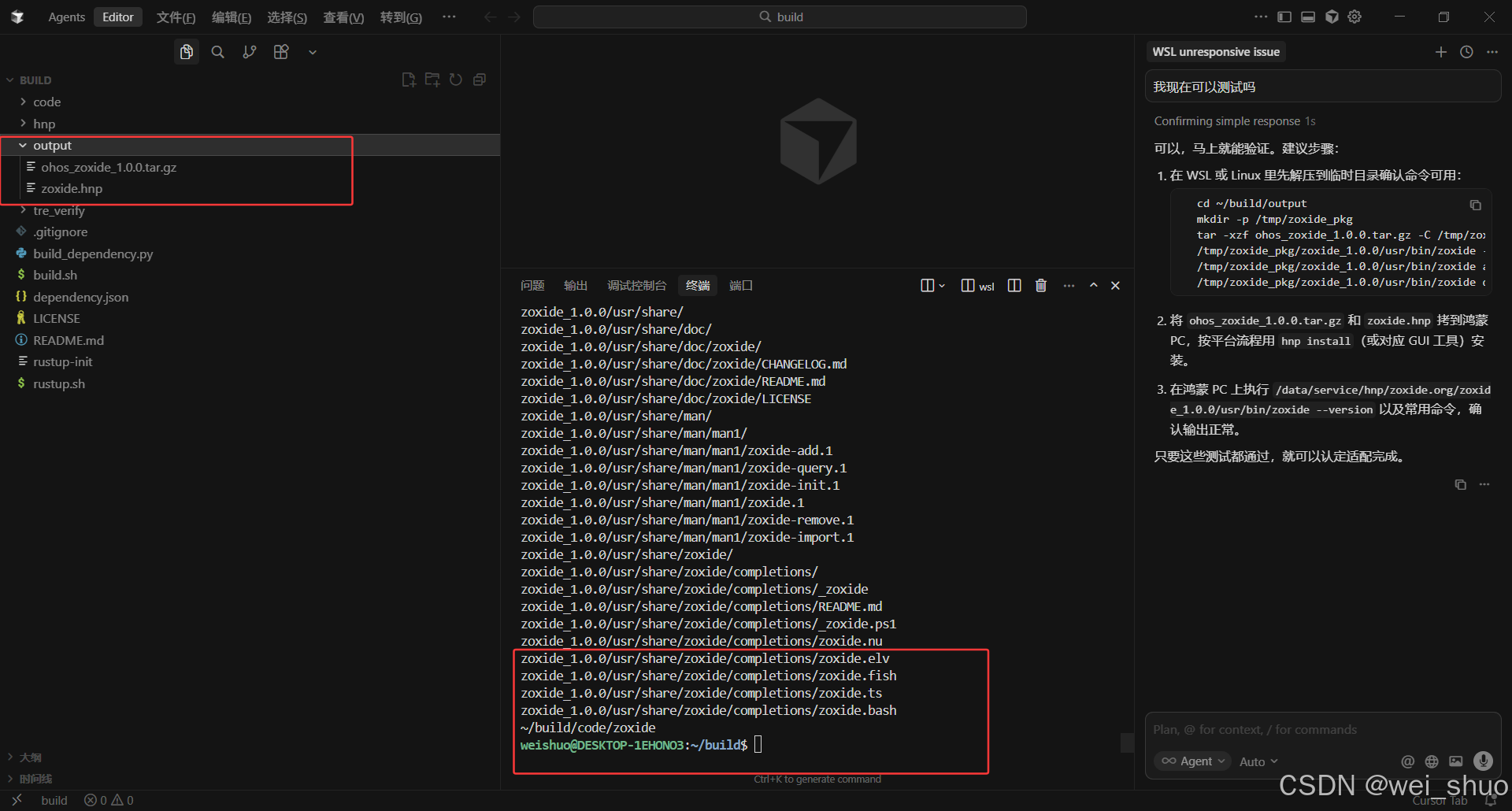Start a new chat with plus icon
1512x811 pixels.
point(1441,52)
